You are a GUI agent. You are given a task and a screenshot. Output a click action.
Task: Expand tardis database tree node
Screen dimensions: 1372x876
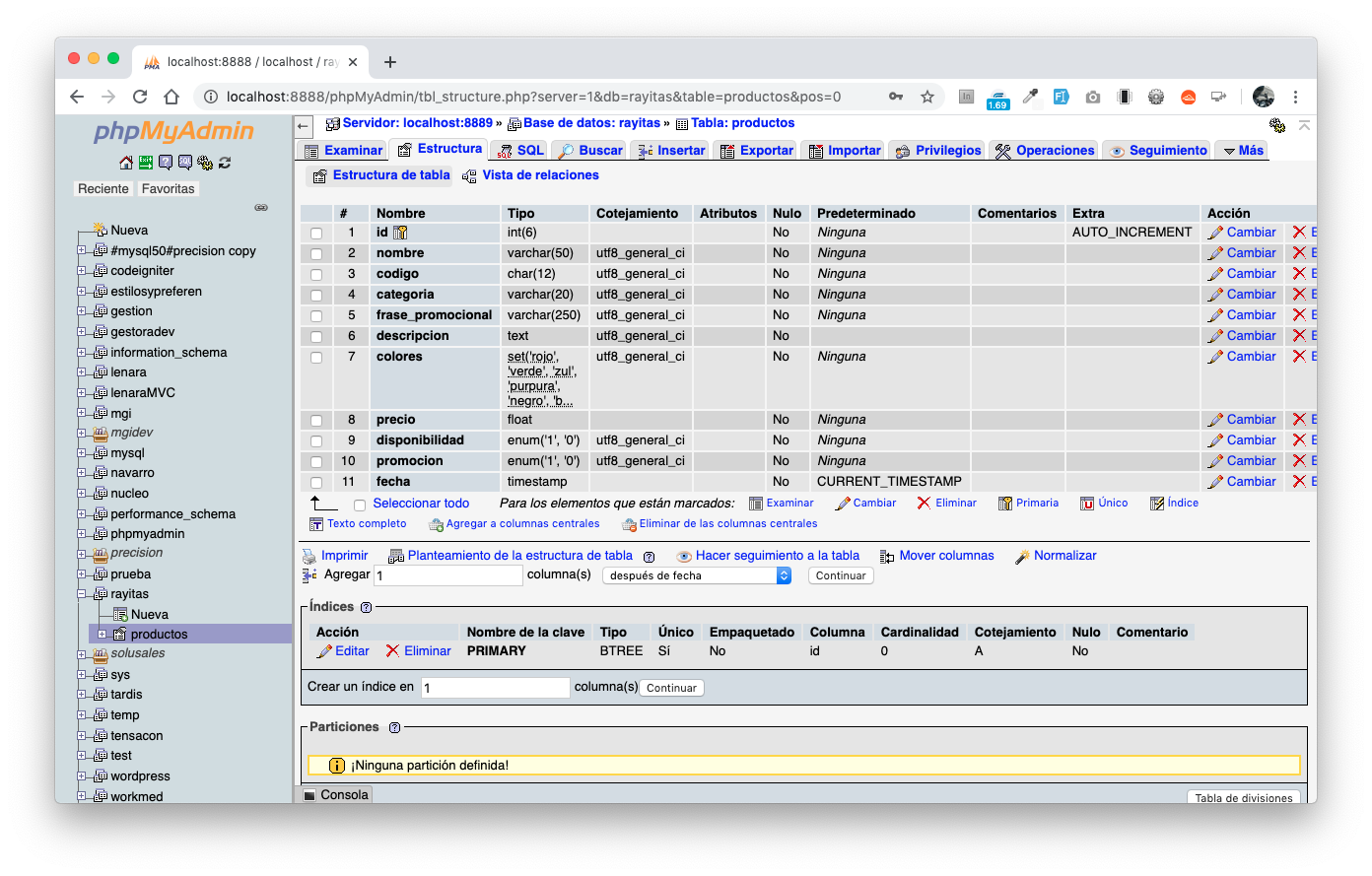coord(82,694)
